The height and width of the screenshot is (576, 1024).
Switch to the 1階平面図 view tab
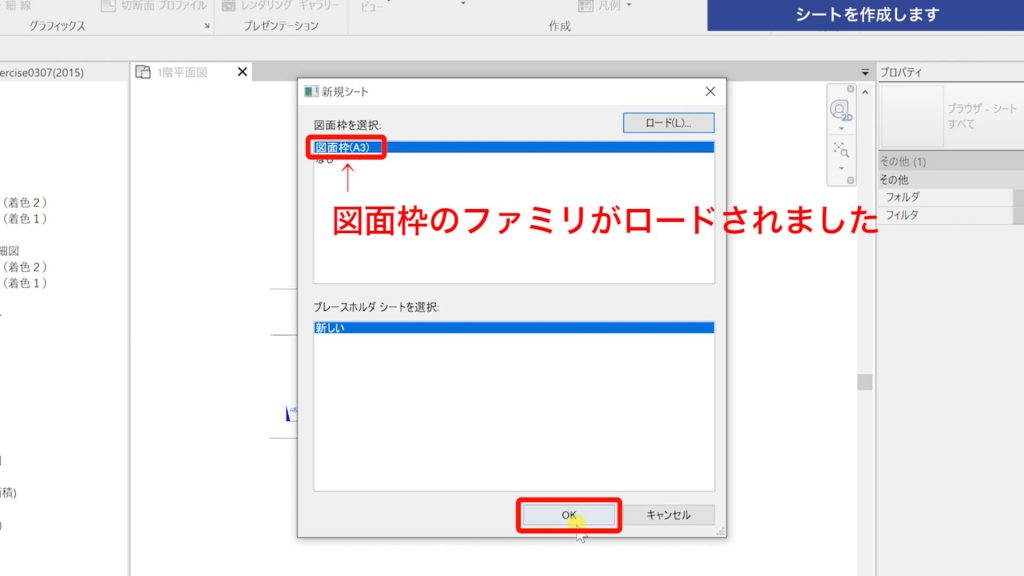point(180,71)
